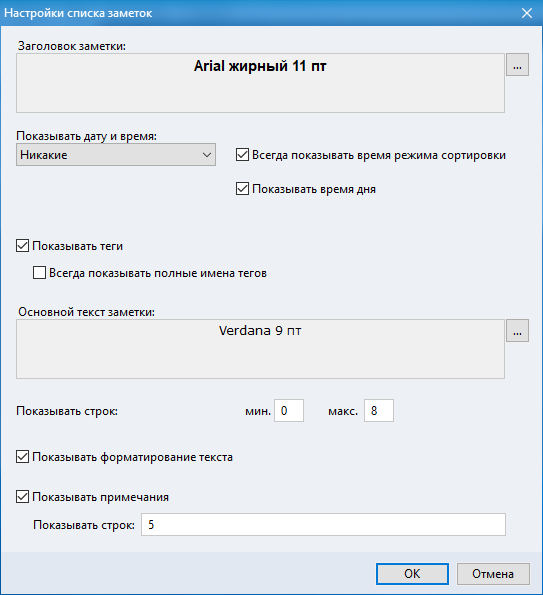Image resolution: width=543 pixels, height=595 pixels.
Task: Click the Verdana 9 пт preview box
Action: click(x=260, y=349)
